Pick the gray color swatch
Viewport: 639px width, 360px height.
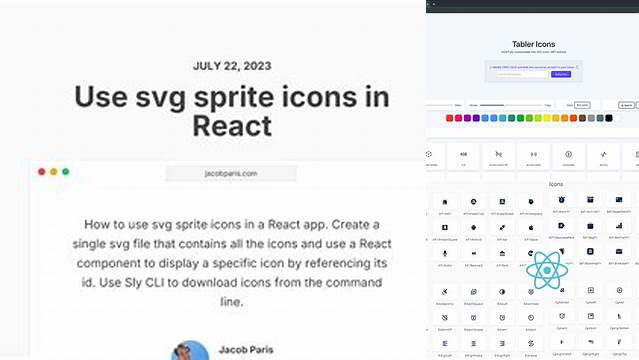pyautogui.click(x=591, y=118)
